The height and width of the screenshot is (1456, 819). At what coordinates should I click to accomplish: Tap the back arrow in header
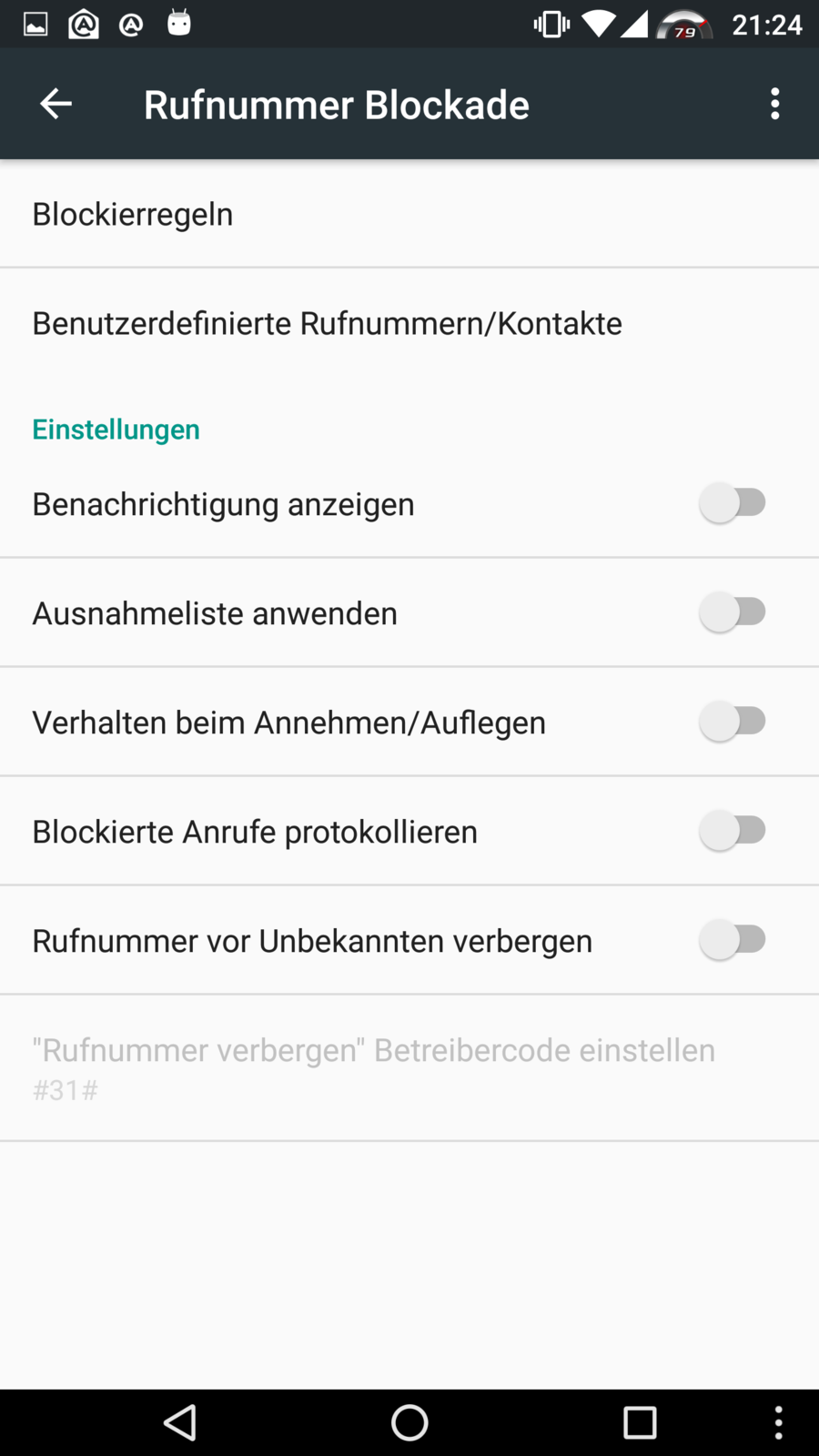56,104
